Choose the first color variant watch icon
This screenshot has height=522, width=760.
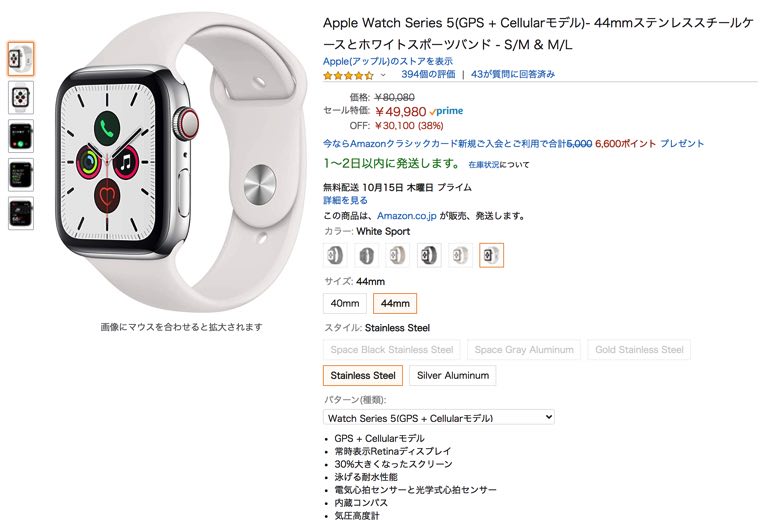(x=335, y=255)
